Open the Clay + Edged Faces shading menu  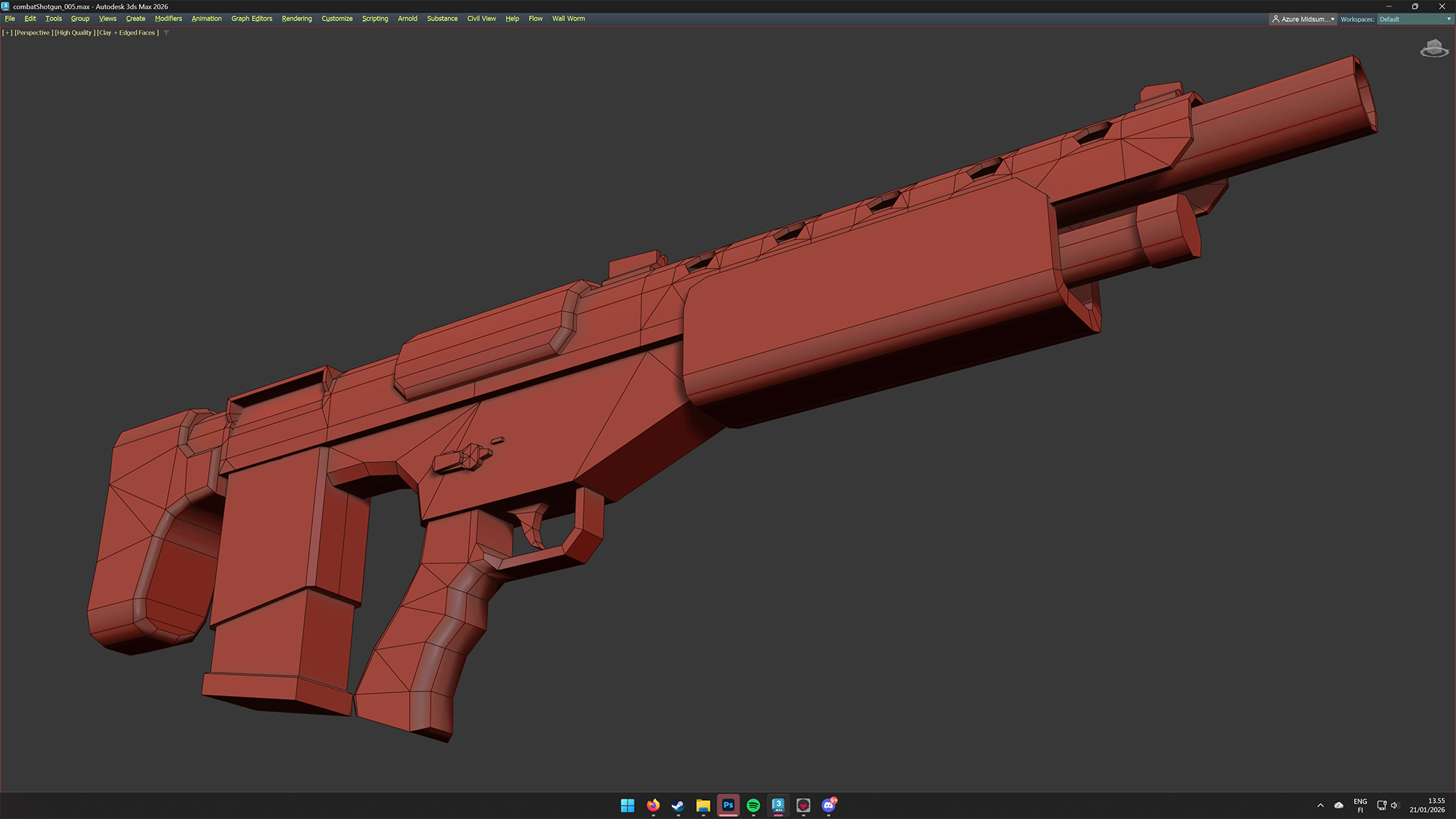click(x=128, y=33)
